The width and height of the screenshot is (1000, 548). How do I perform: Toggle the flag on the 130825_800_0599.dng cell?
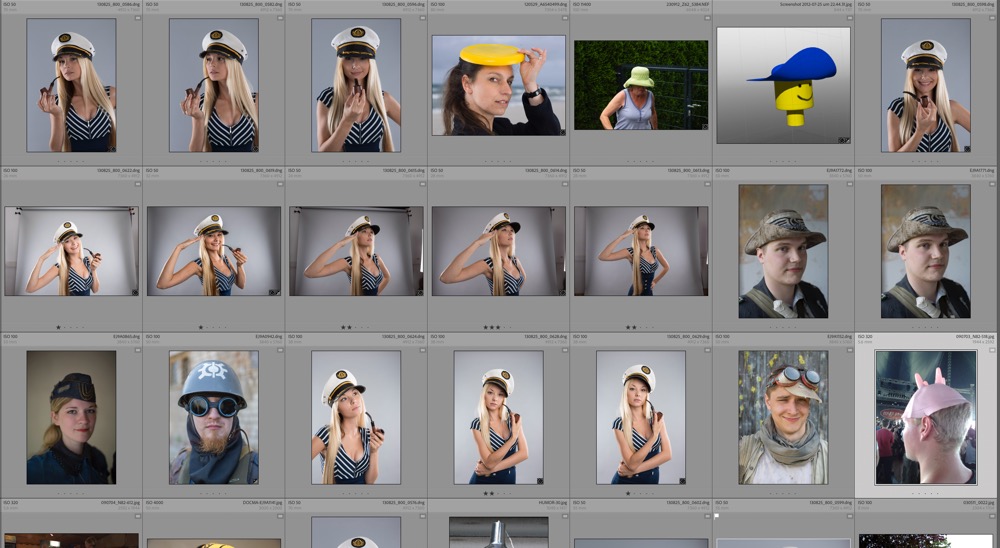717,516
